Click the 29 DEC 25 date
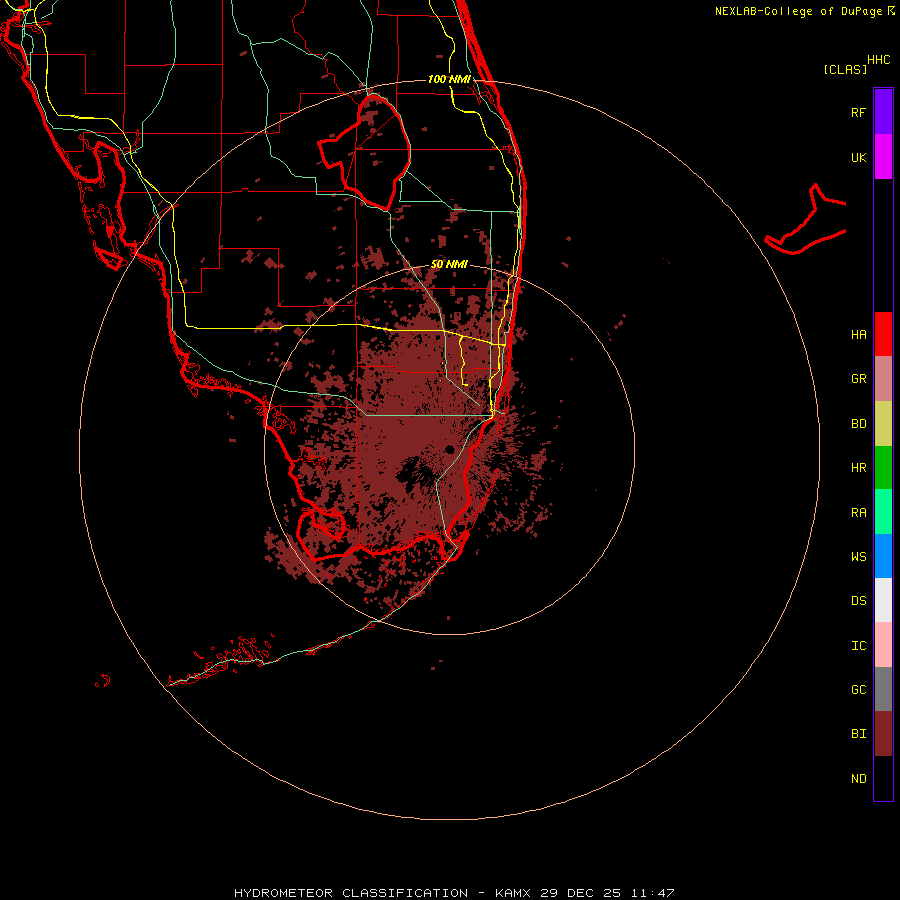This screenshot has height=900, width=900. (580, 893)
